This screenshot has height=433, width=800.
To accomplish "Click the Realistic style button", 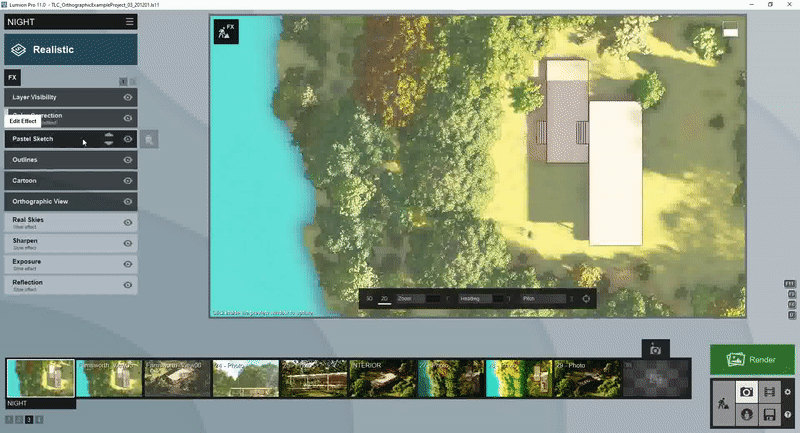I will (x=71, y=49).
